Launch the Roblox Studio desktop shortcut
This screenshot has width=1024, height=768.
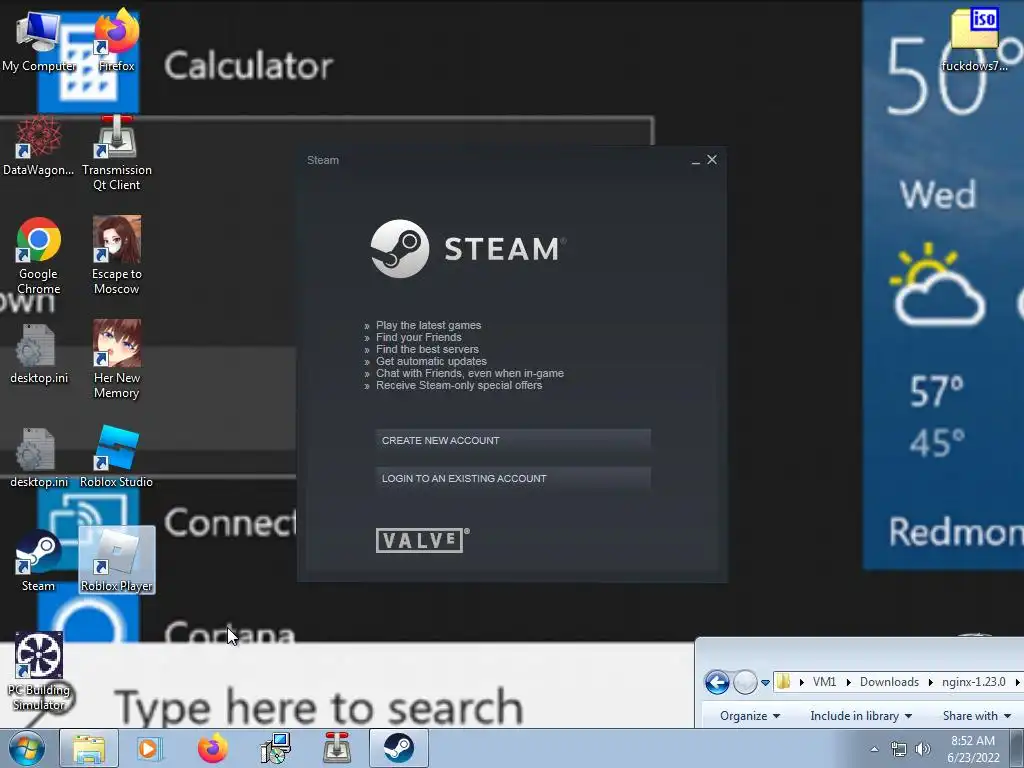[116, 457]
